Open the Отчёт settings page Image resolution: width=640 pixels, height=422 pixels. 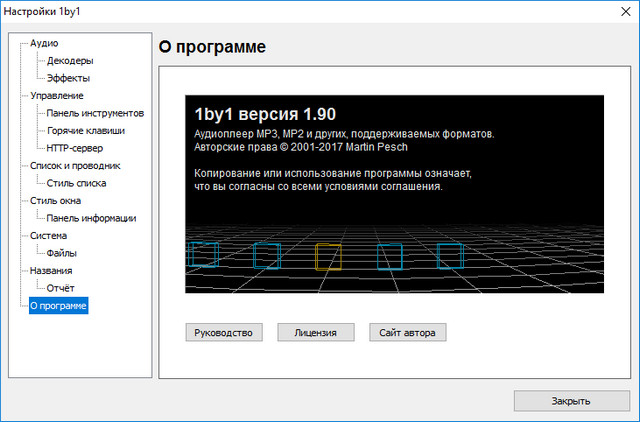pyautogui.click(x=60, y=289)
